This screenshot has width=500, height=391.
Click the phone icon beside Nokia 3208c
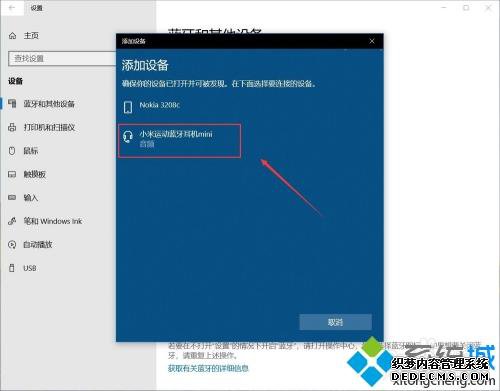click(128, 107)
